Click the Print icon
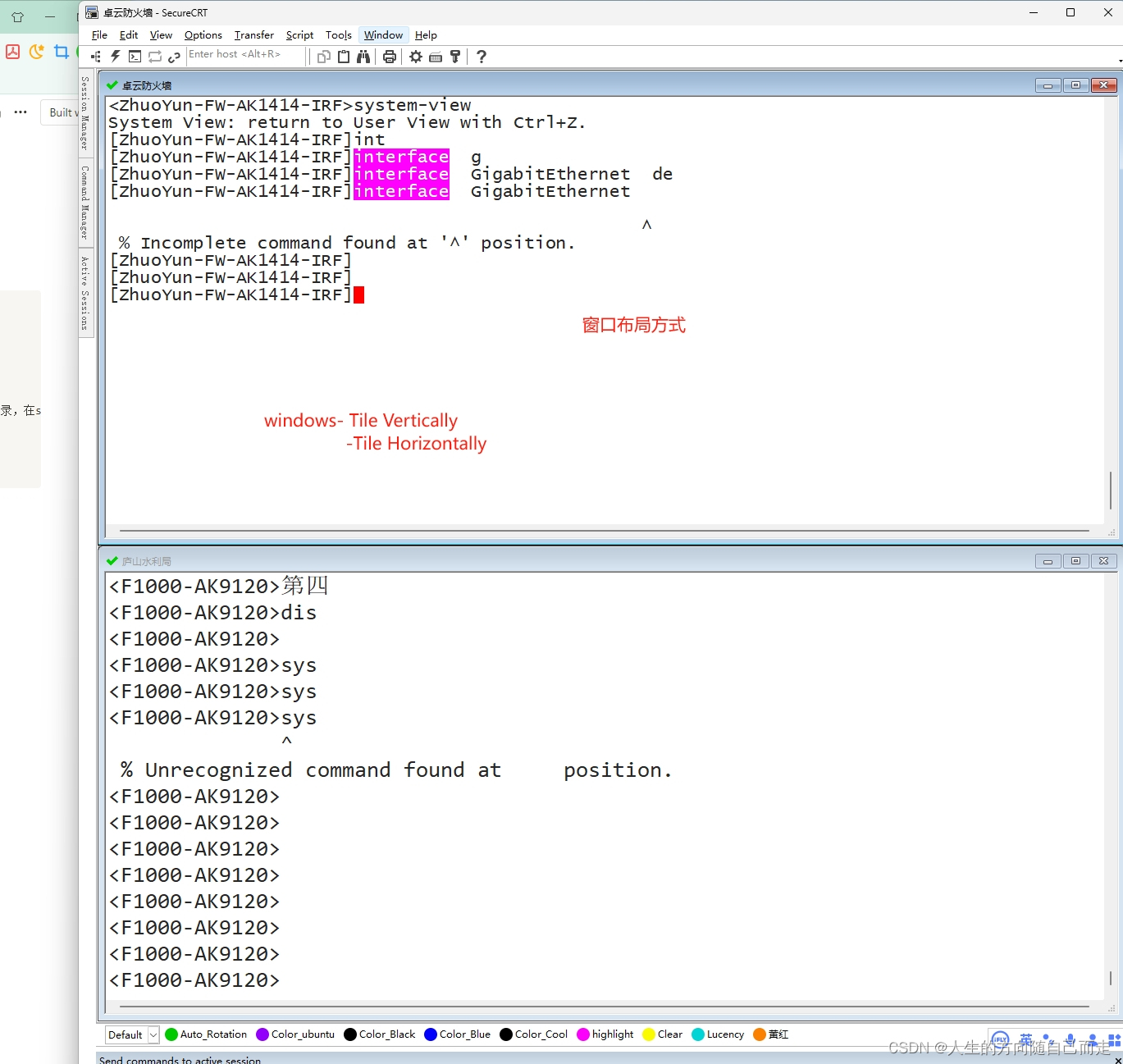Screen dimensions: 1123x1064 pos(390,57)
